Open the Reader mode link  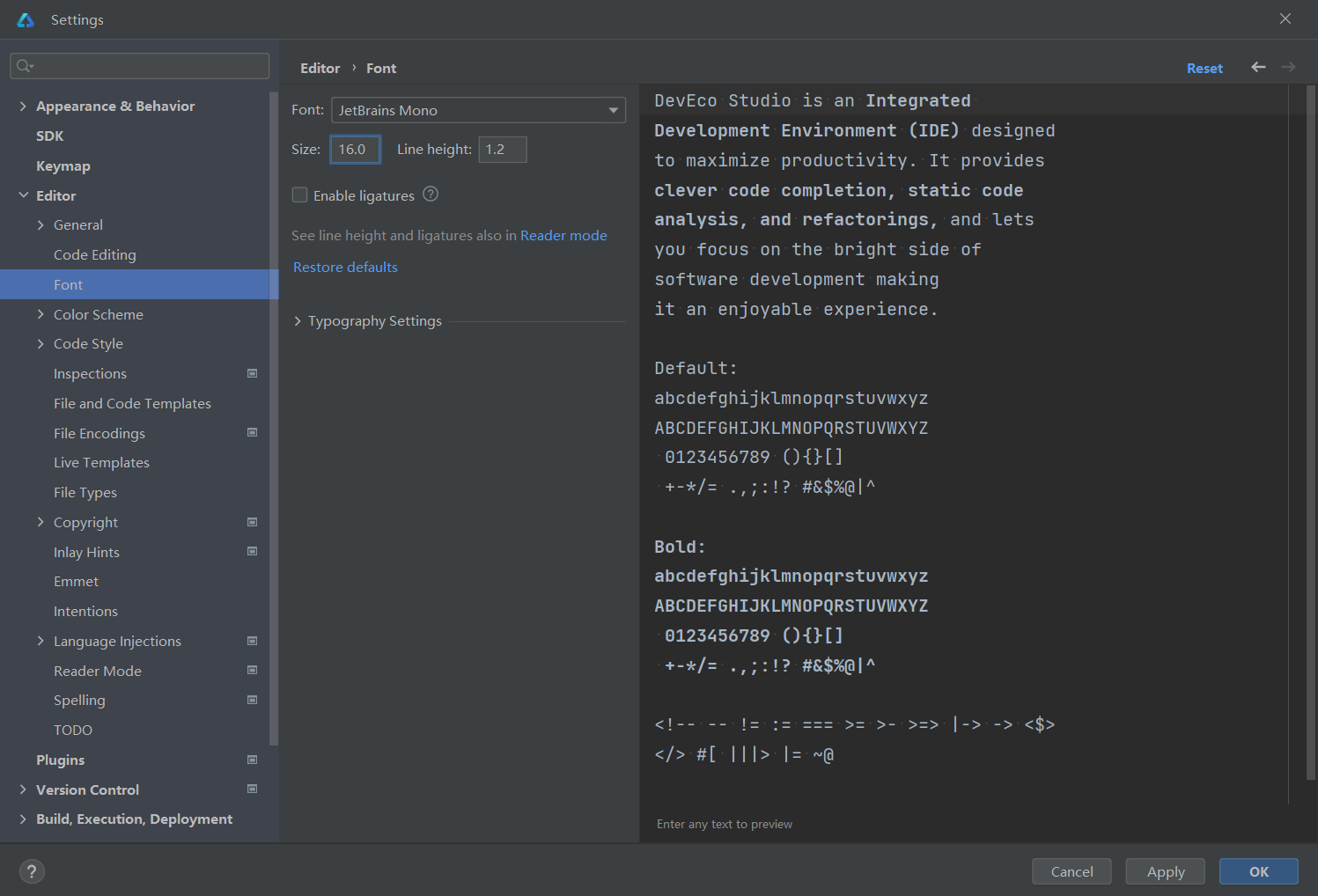point(563,235)
